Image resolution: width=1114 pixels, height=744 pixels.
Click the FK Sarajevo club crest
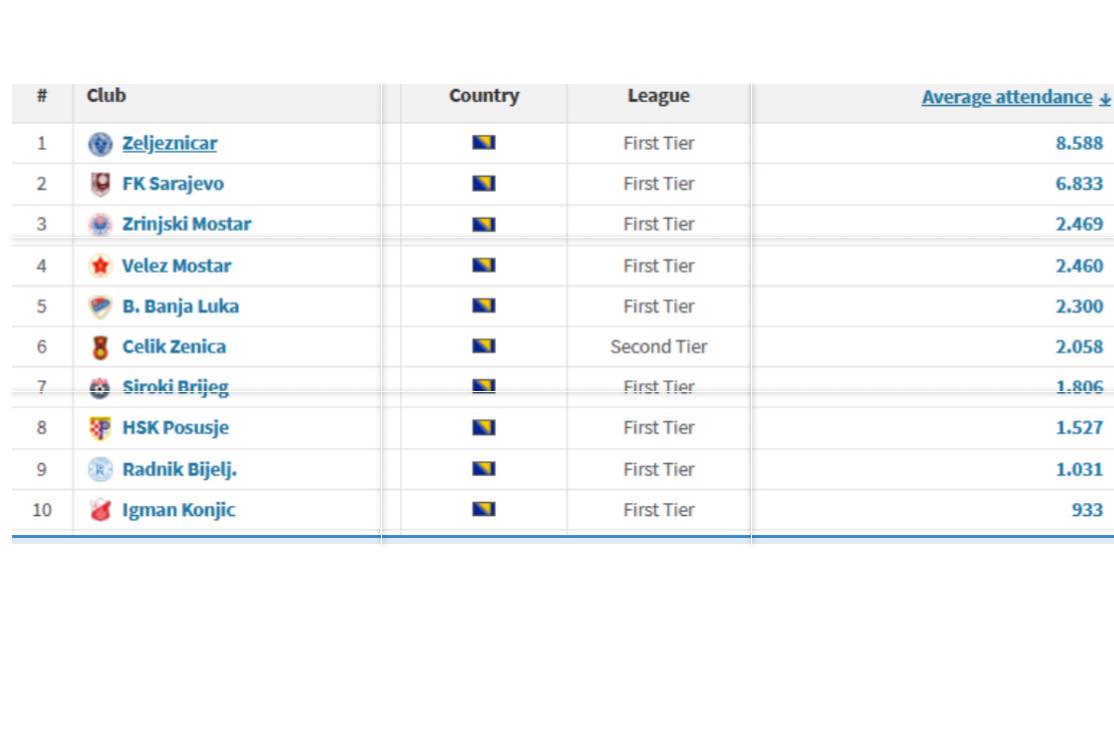(100, 184)
